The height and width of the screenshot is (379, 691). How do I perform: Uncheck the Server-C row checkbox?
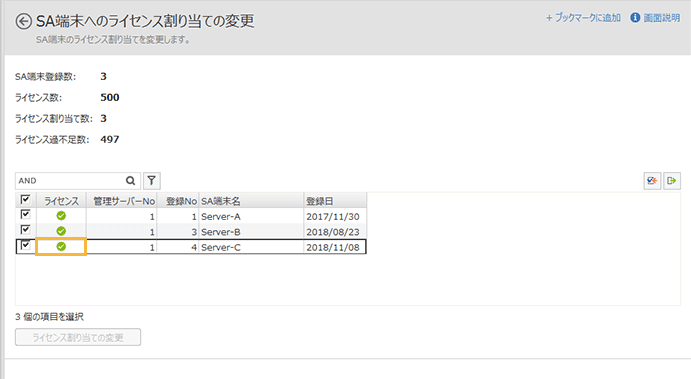click(x=26, y=245)
